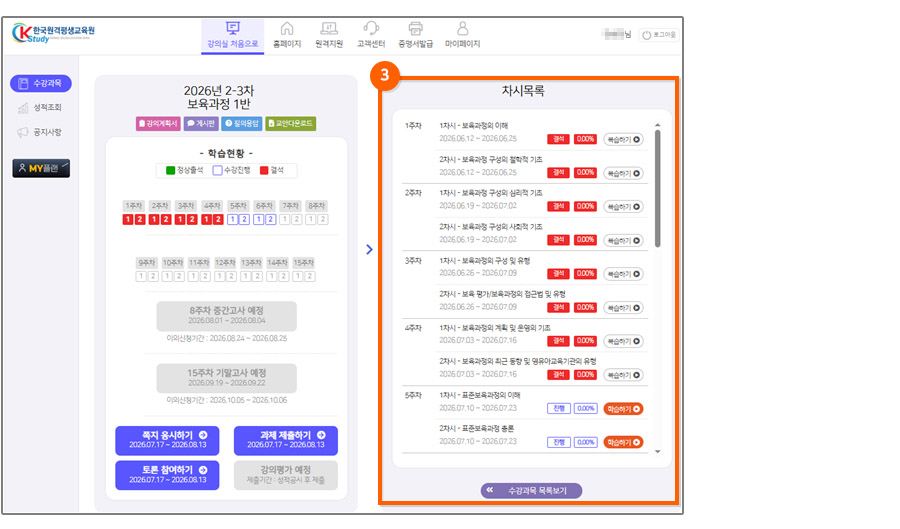900x529 pixels.
Task: Click the outlined 수강진행 legend swatch
Action: 217,170
